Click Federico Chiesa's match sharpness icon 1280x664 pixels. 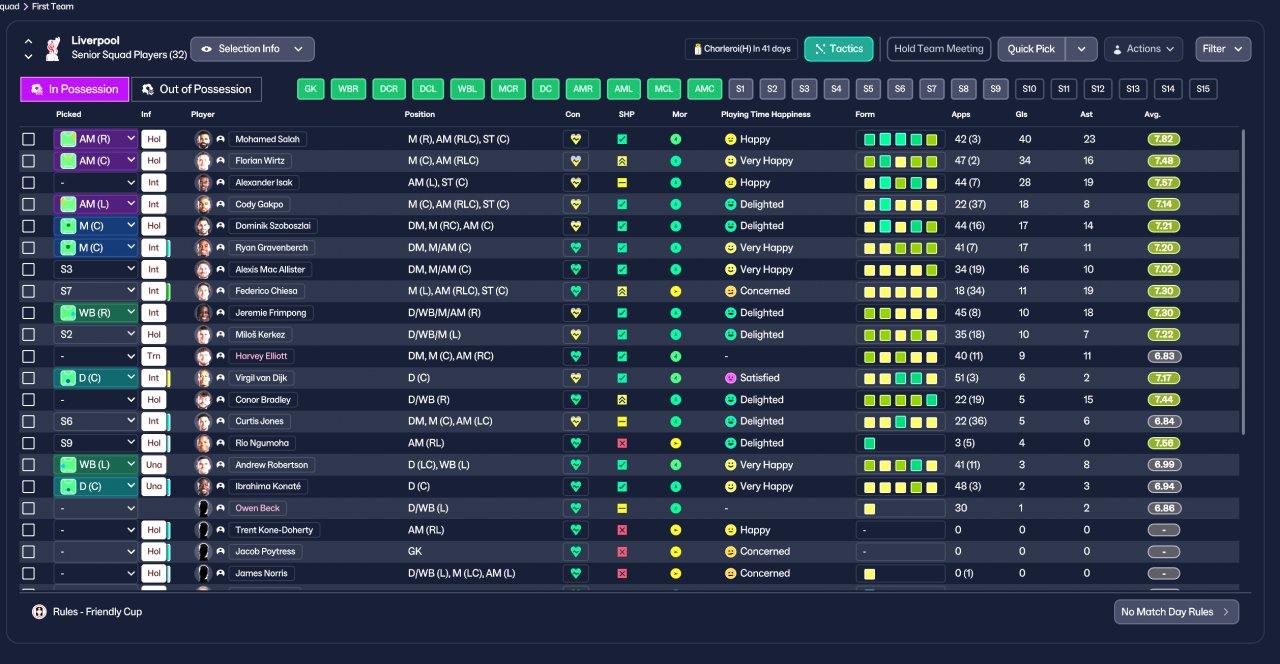(622, 291)
